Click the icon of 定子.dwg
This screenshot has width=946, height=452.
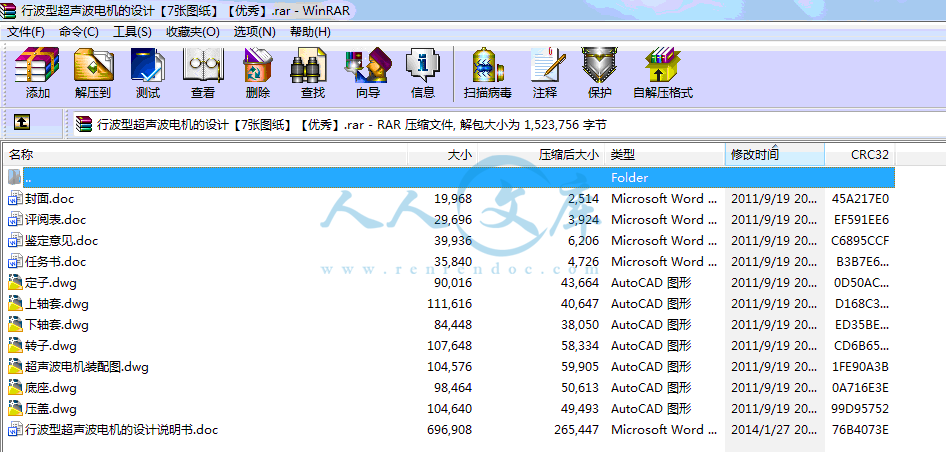tap(15, 282)
